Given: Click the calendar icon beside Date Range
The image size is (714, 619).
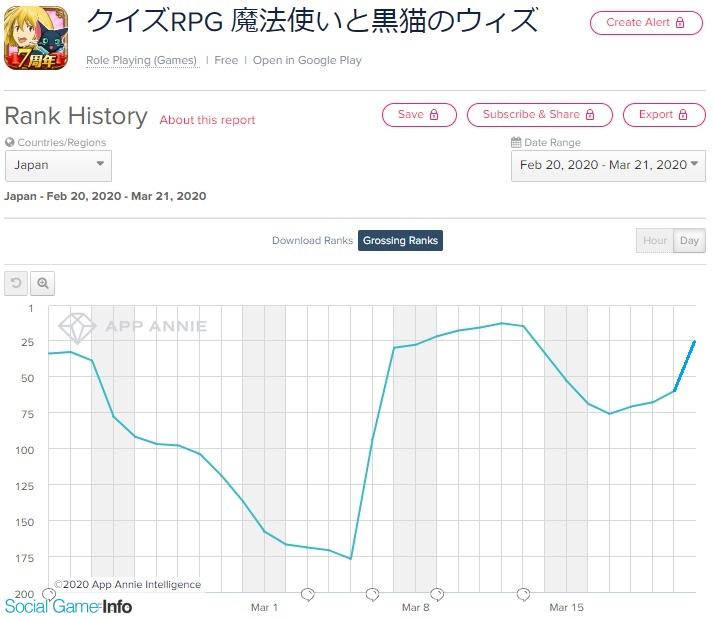Looking at the screenshot, I should tap(516, 142).
